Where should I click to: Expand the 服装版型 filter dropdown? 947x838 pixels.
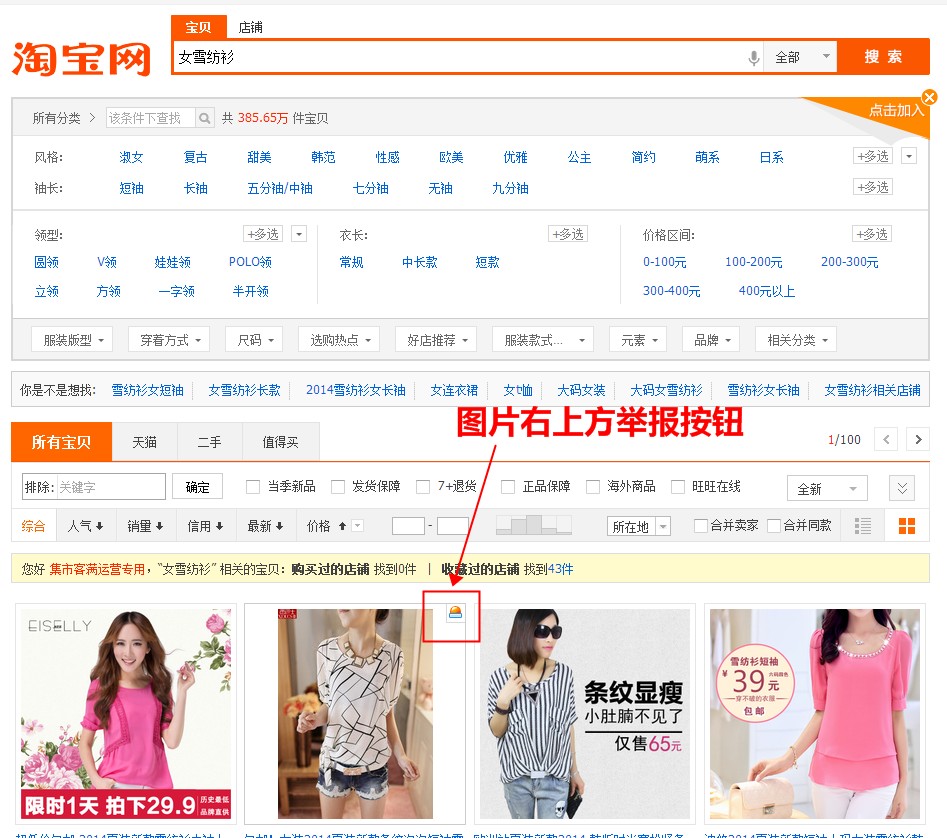pyautogui.click(x=72, y=340)
